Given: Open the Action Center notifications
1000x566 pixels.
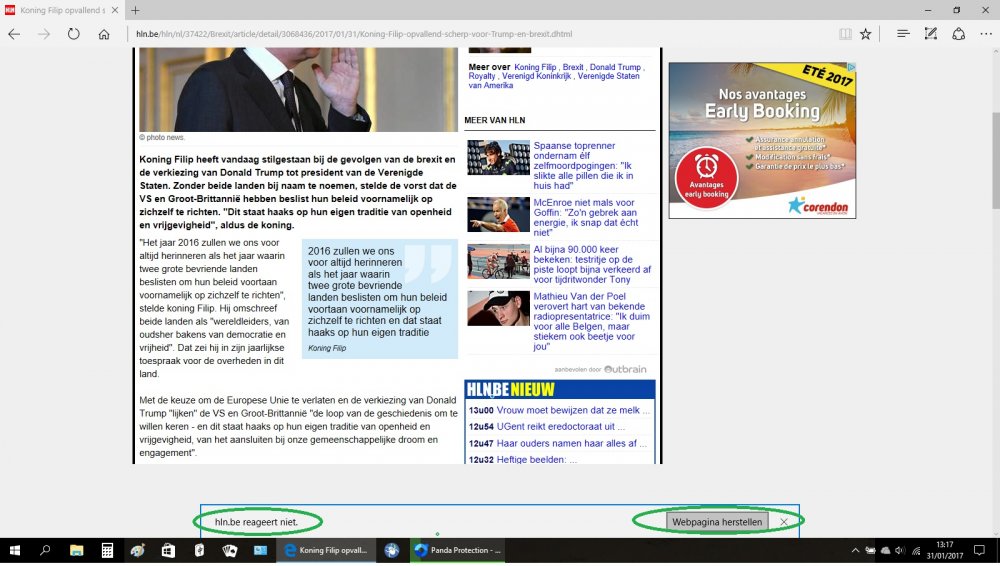Looking at the screenshot, I should (979, 550).
